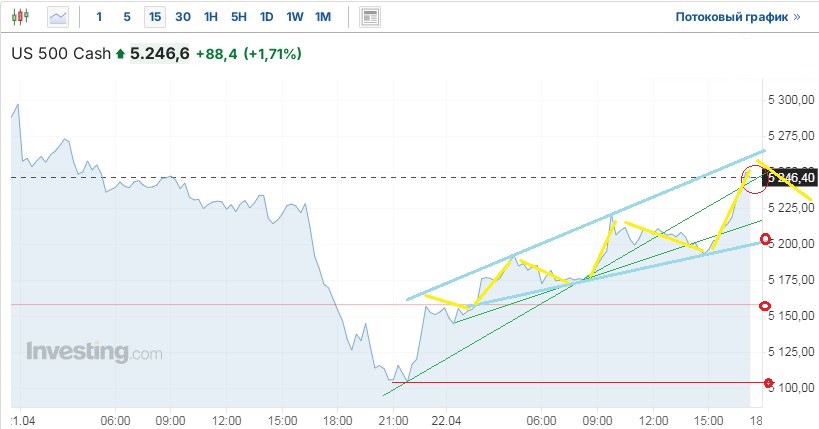This screenshot has height=429, width=819.
Task: Click the 5 246,40 current price label
Action: click(x=790, y=178)
